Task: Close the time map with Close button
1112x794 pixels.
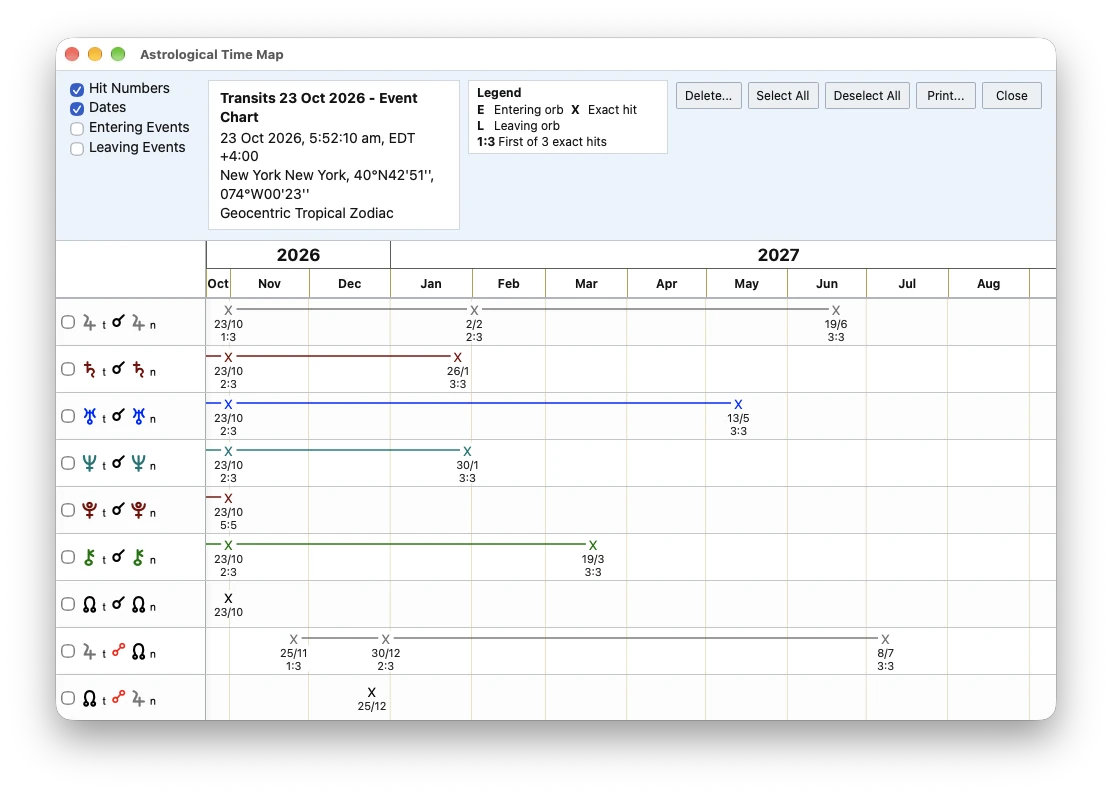Action: (x=1011, y=96)
